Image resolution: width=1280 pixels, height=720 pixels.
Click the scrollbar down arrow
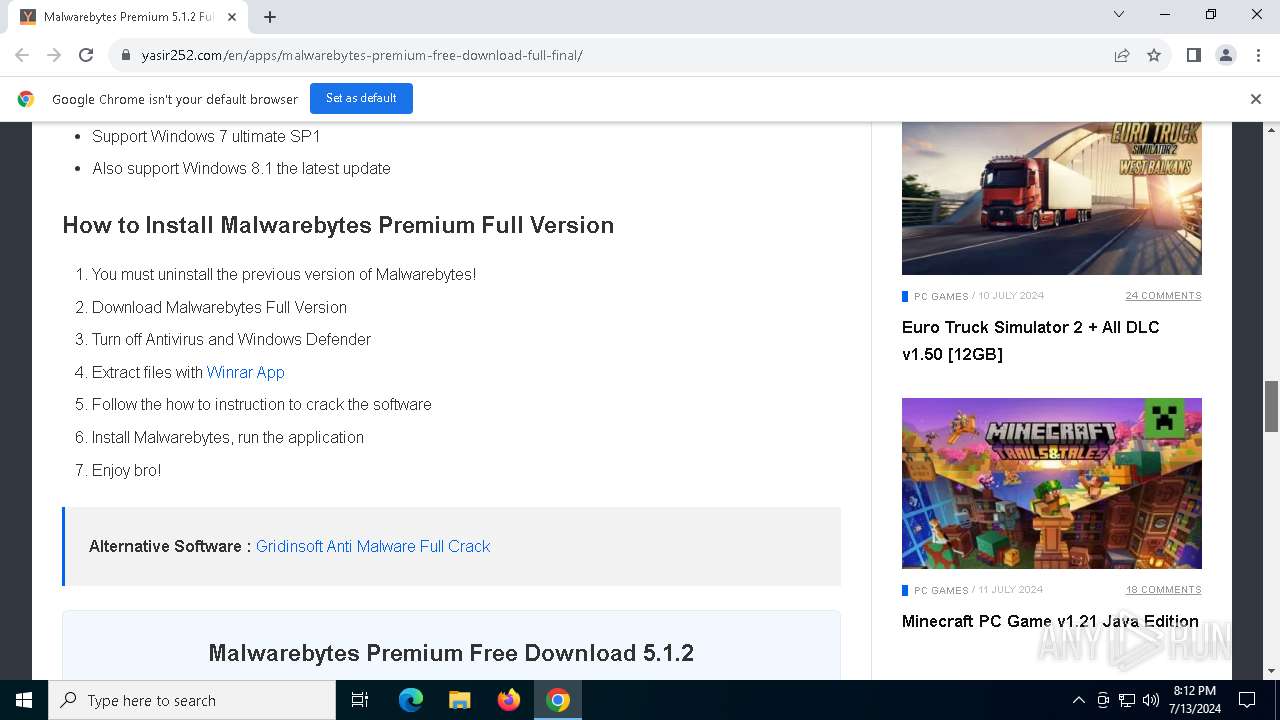(x=1272, y=671)
